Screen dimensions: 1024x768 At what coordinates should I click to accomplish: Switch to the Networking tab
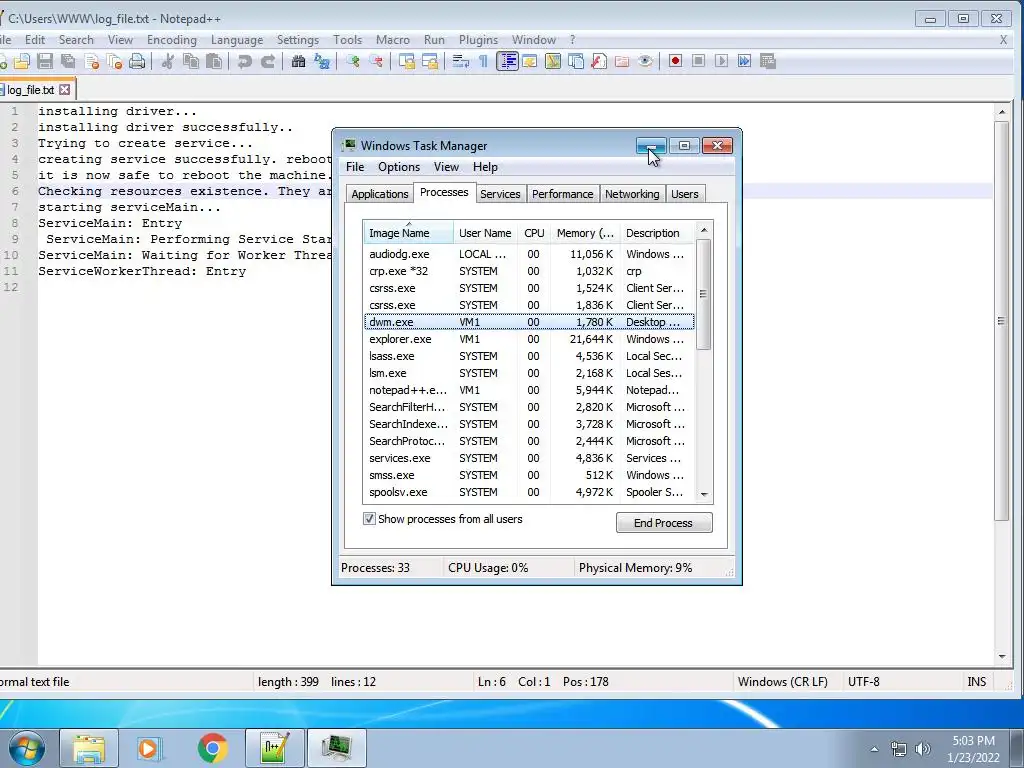[632, 194]
